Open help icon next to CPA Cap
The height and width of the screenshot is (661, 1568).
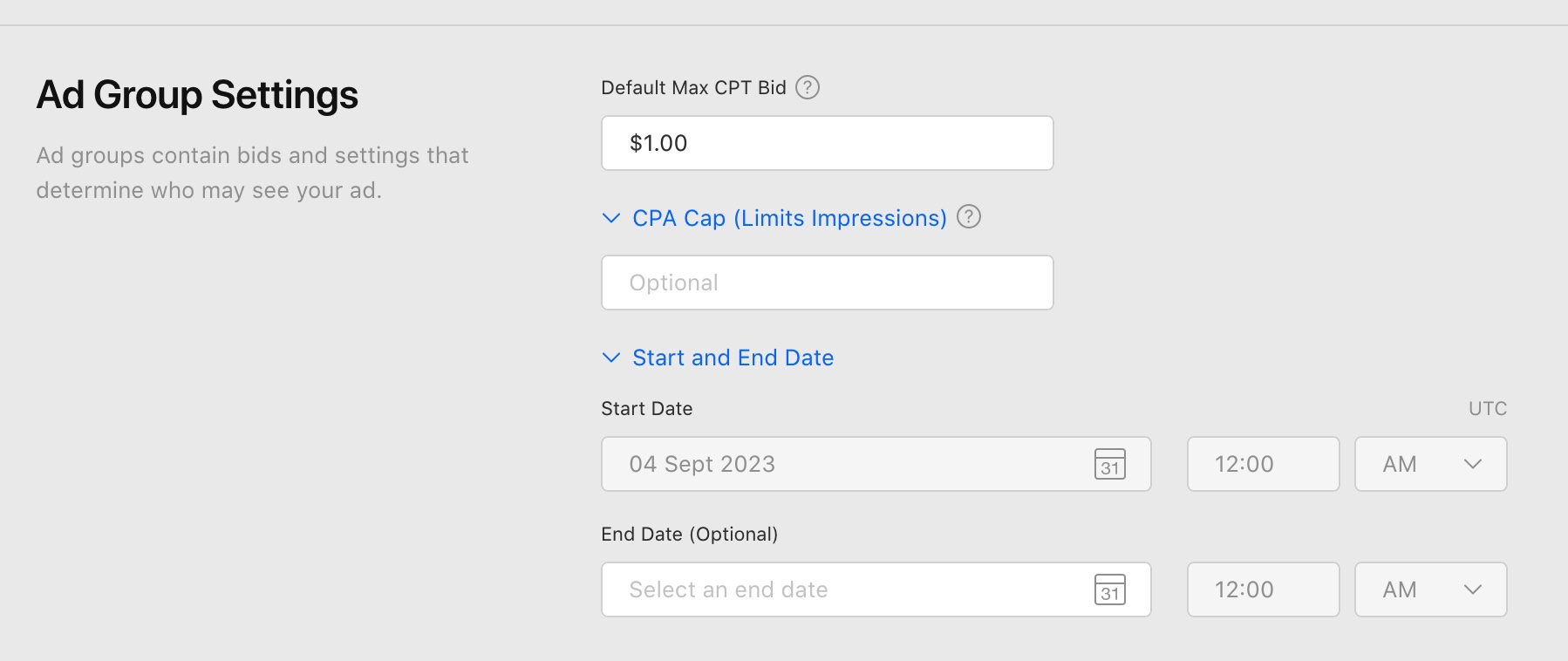coord(969,216)
